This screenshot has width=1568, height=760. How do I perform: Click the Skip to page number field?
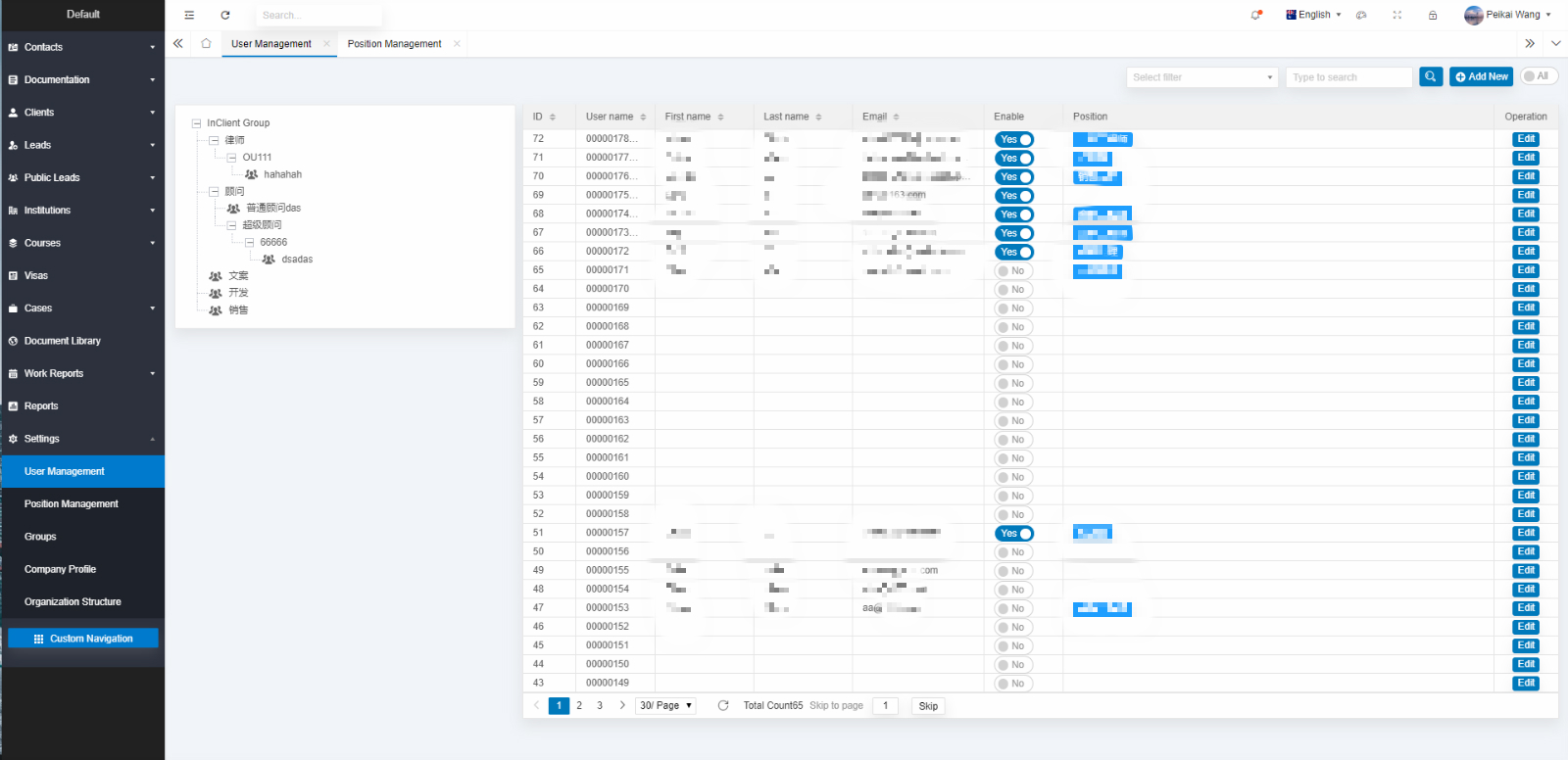click(x=885, y=705)
